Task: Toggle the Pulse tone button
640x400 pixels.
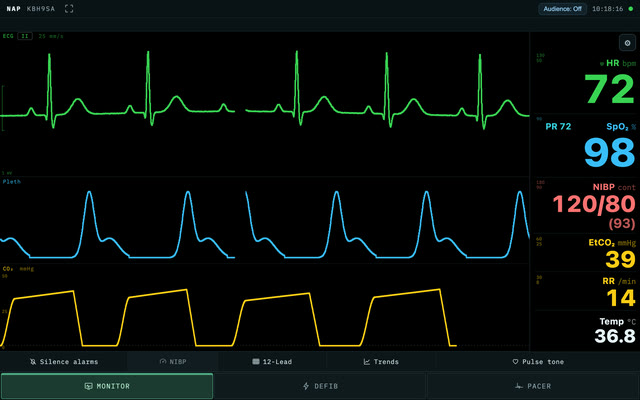Action: tap(538, 362)
